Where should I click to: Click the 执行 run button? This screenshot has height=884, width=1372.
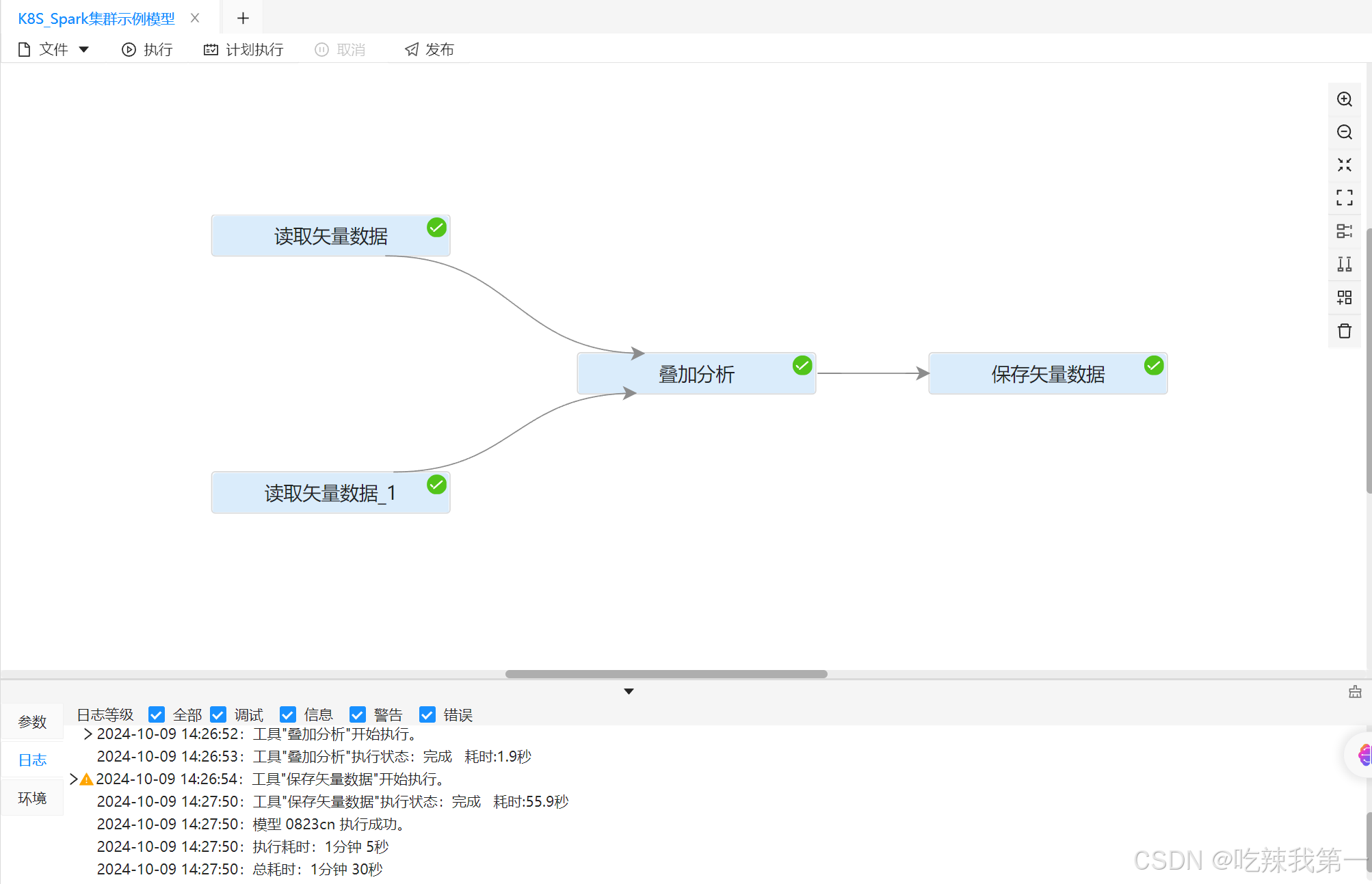[x=147, y=49]
